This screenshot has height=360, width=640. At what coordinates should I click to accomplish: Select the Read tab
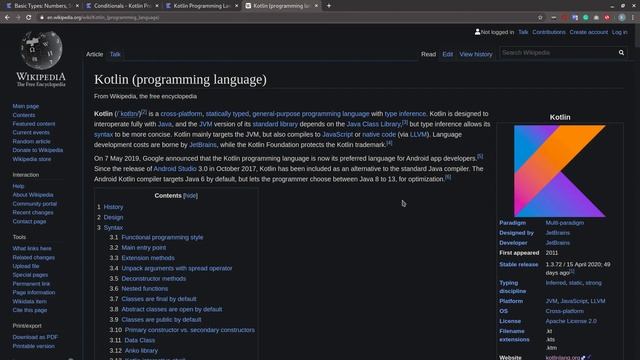coord(429,54)
